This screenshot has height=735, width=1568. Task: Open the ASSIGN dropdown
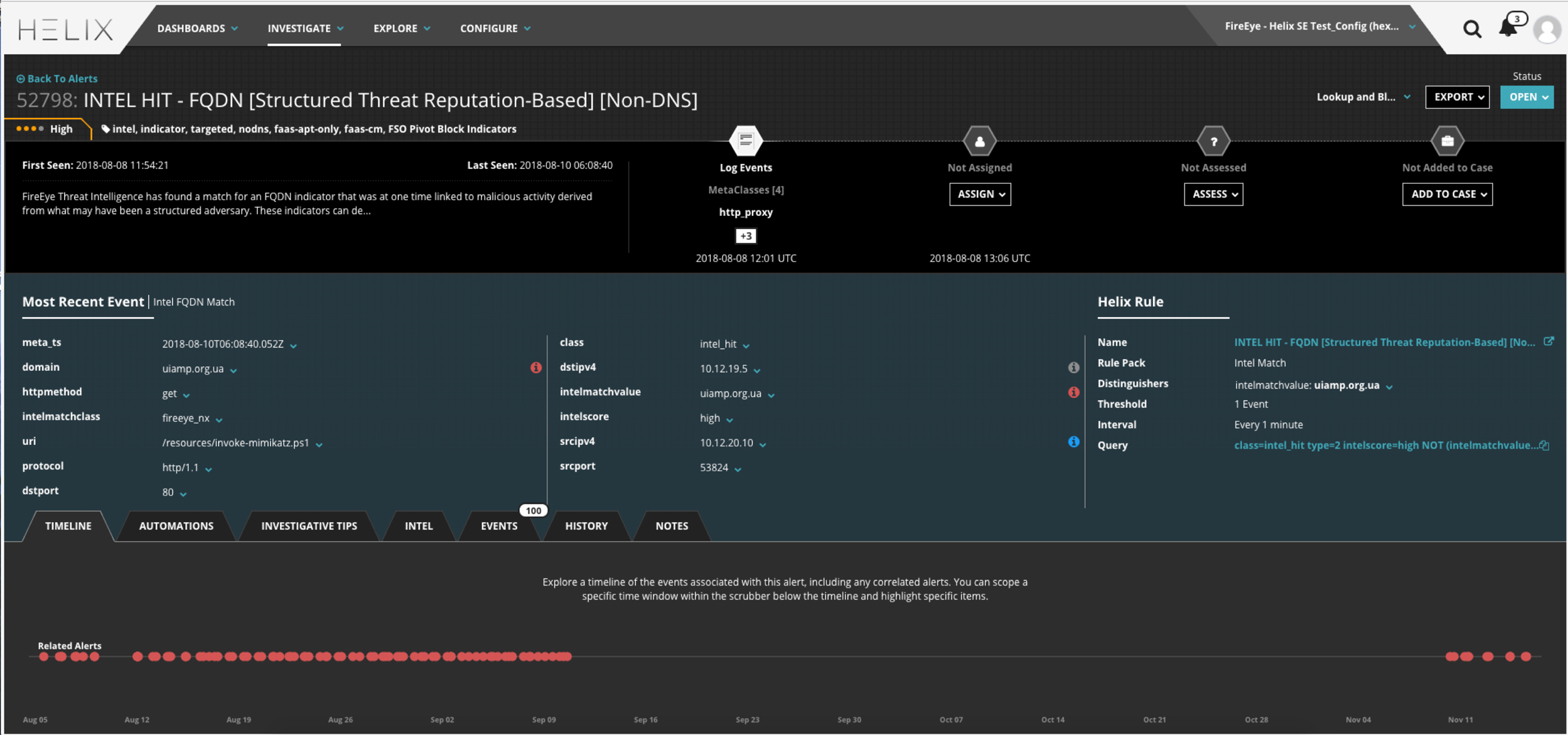[980, 194]
